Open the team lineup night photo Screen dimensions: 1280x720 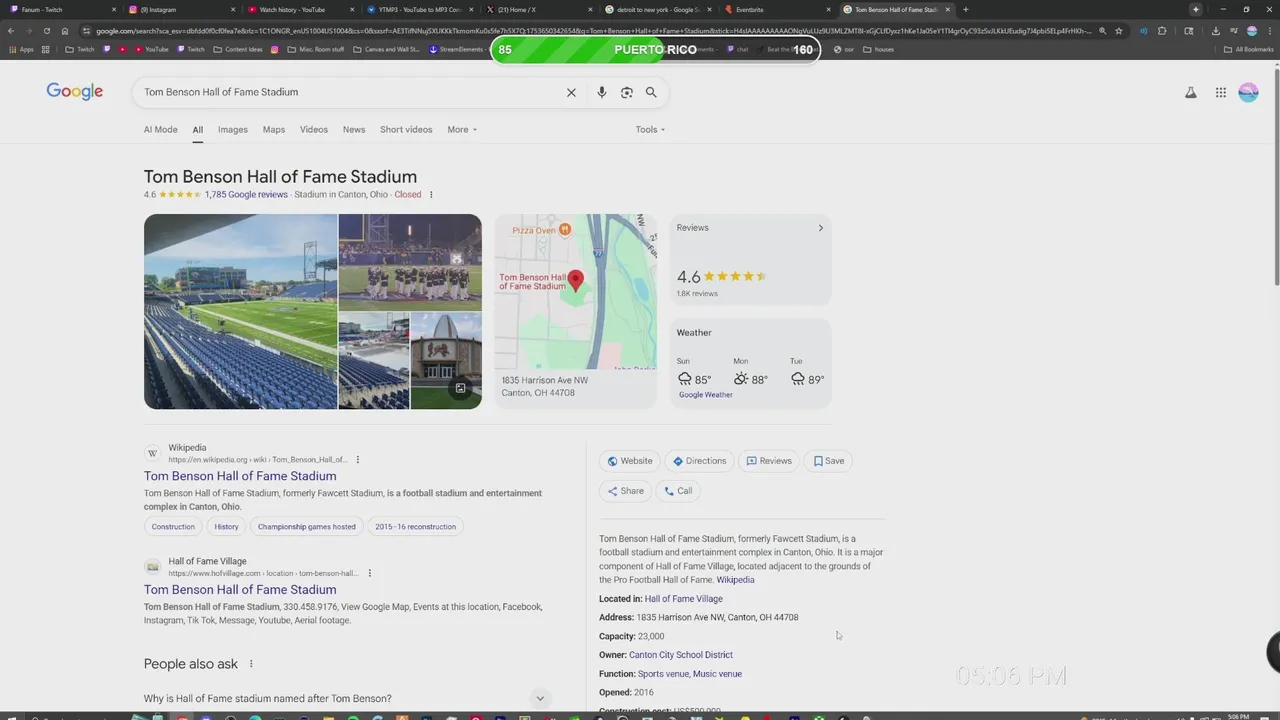tap(410, 262)
